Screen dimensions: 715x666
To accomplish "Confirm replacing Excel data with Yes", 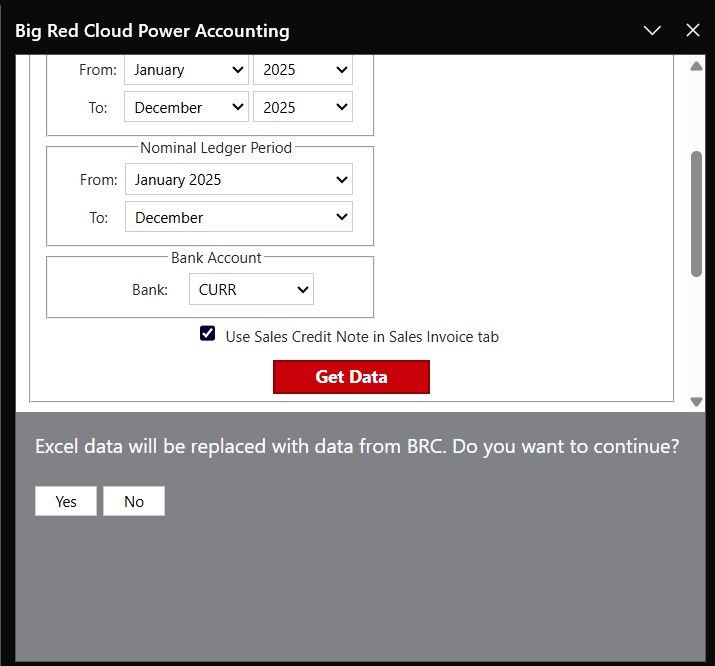I will [66, 501].
